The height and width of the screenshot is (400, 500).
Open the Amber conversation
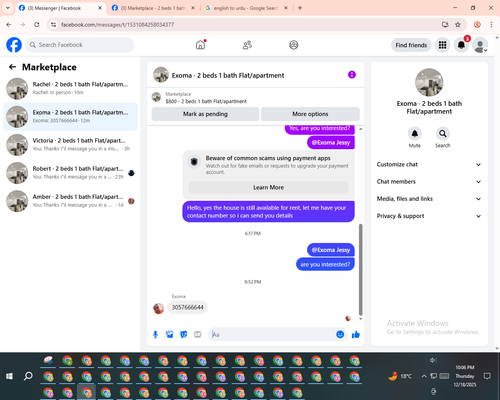(x=70, y=201)
